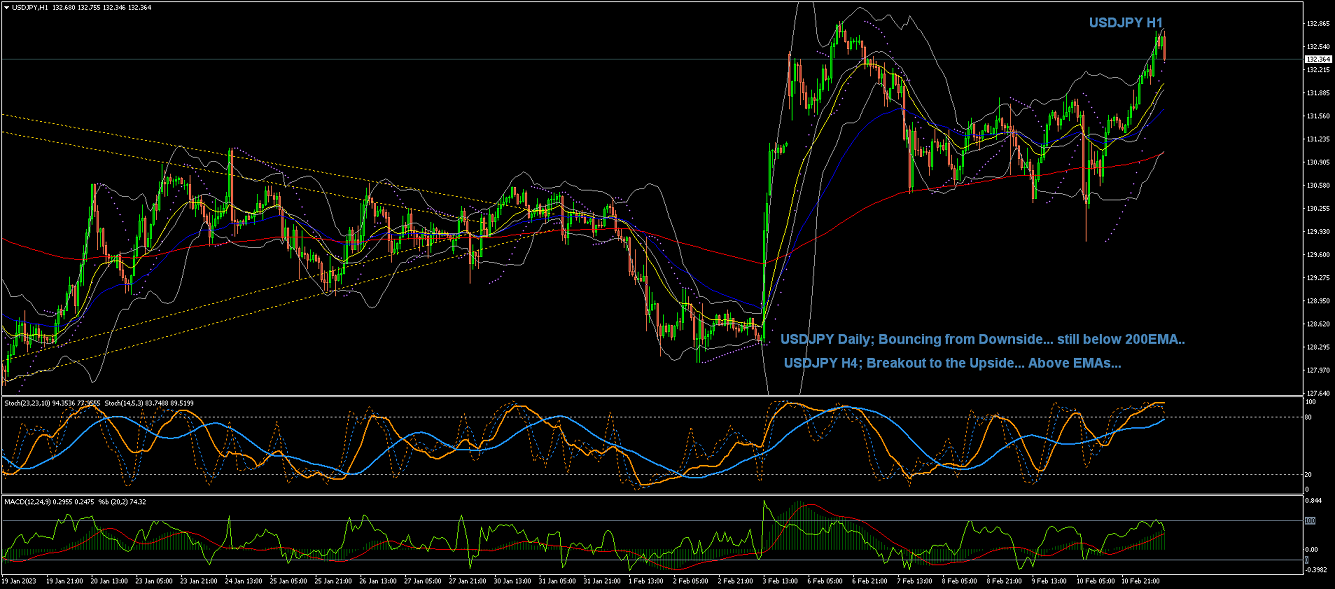Select the 'USDJPY H4; Breakout to the Upside' annotation

point(952,363)
